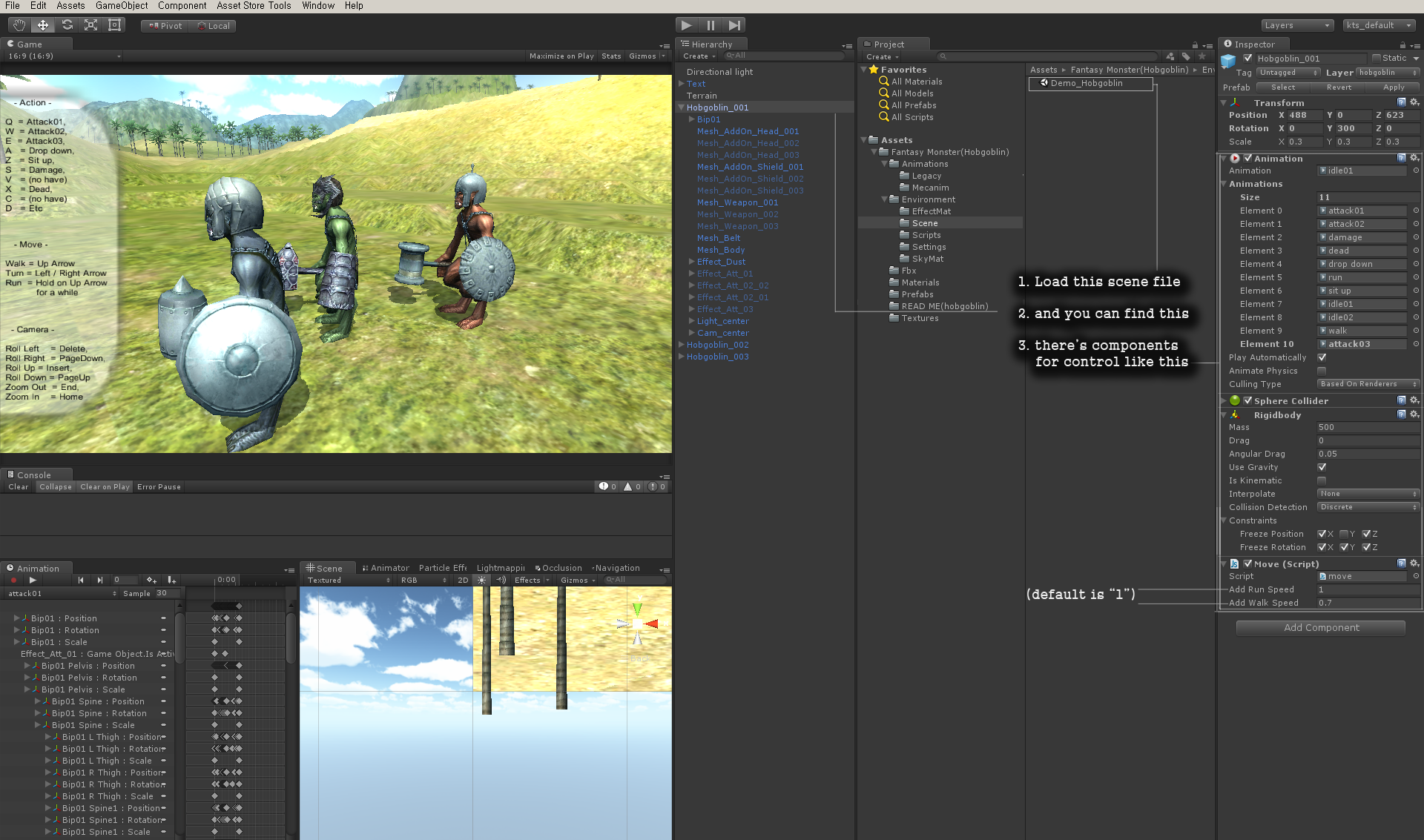Toggle Pivot handle position

click(165, 26)
